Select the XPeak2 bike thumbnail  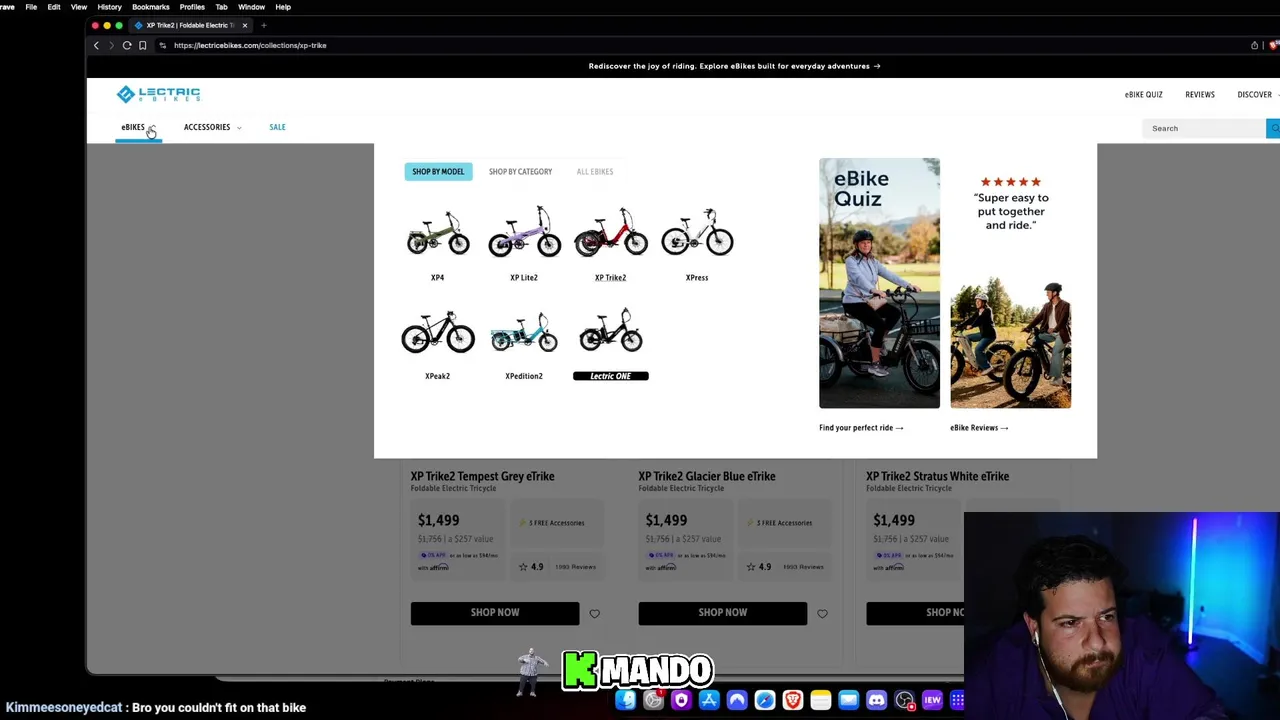coord(437,331)
